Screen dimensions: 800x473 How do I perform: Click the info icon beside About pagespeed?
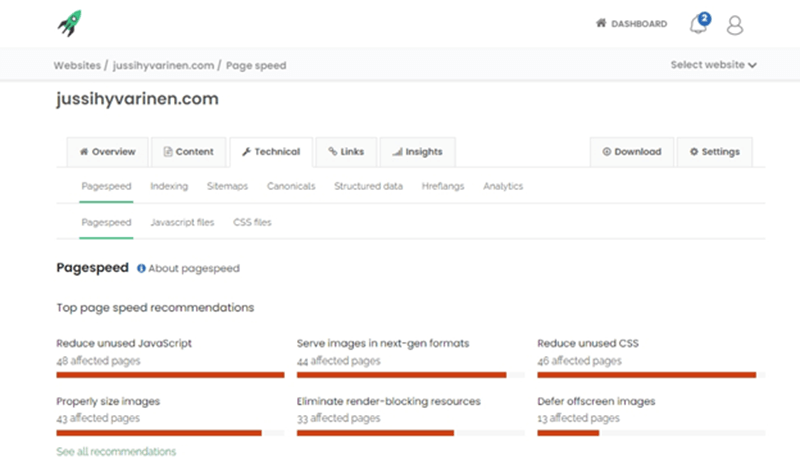[141, 268]
